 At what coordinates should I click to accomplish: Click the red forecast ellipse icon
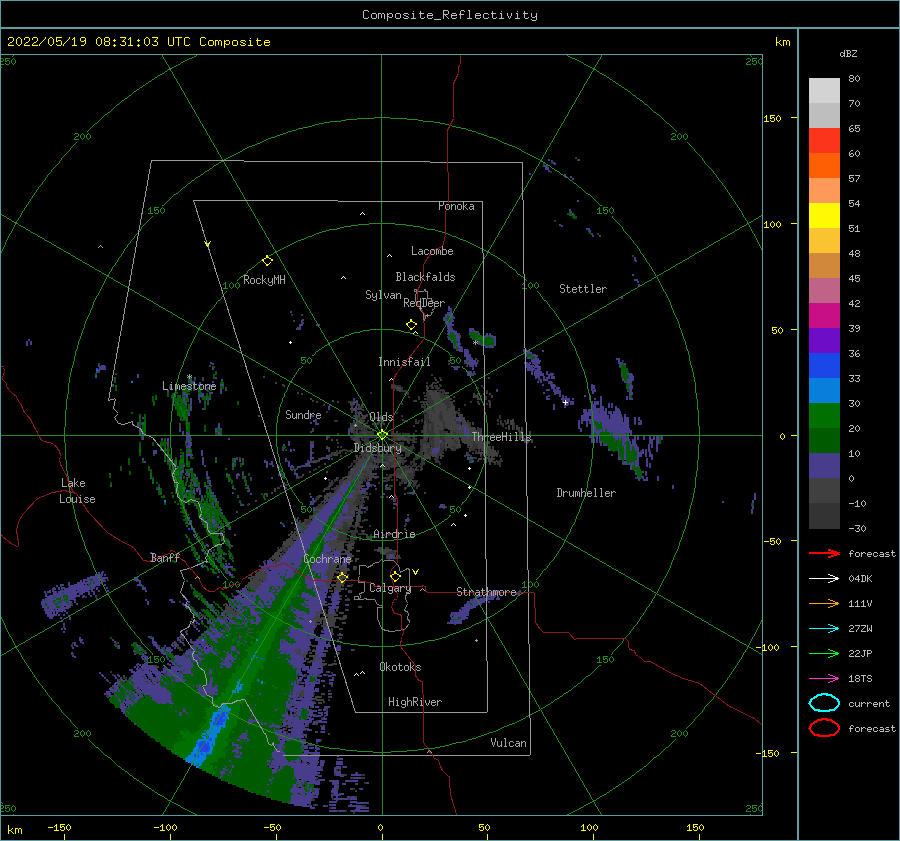point(824,728)
